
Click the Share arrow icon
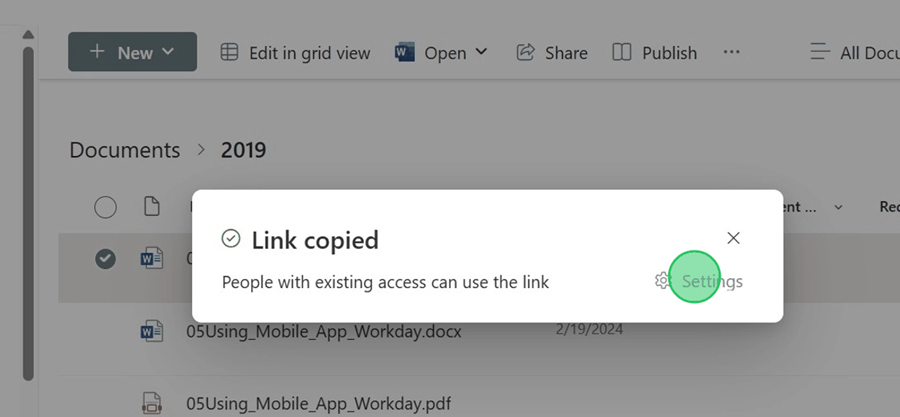click(x=526, y=53)
